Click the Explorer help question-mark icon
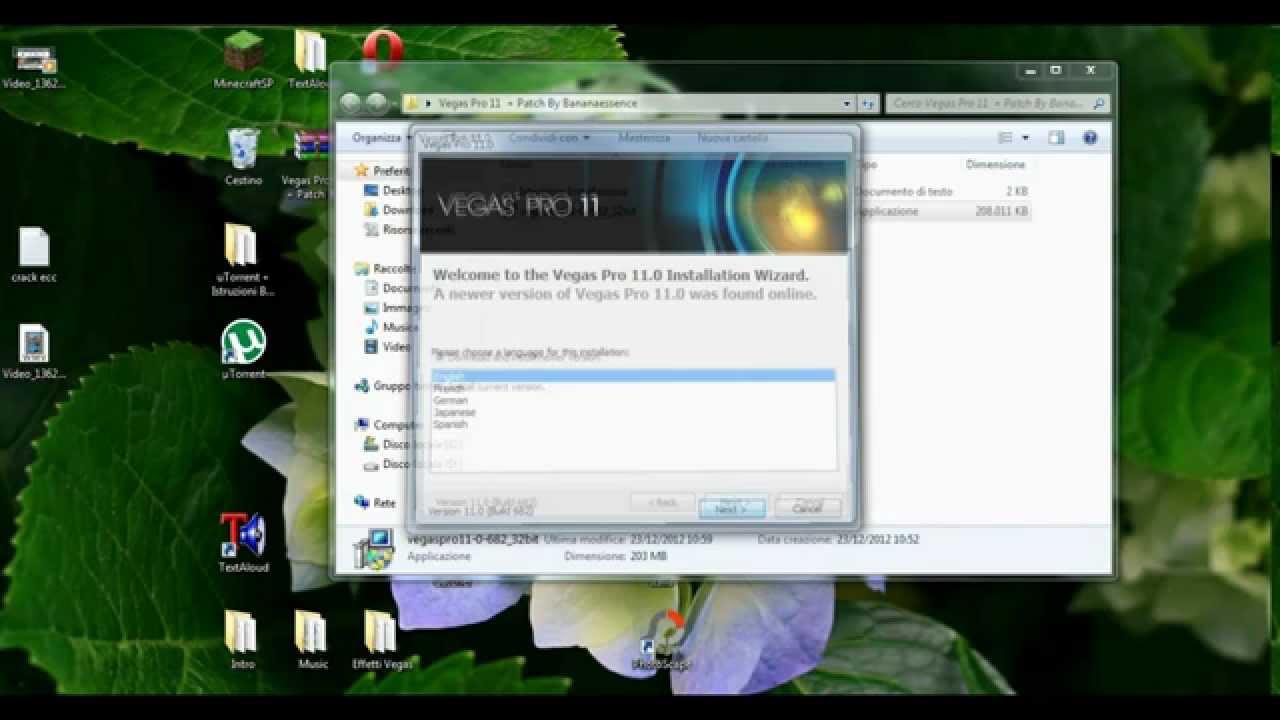 pos(1090,138)
